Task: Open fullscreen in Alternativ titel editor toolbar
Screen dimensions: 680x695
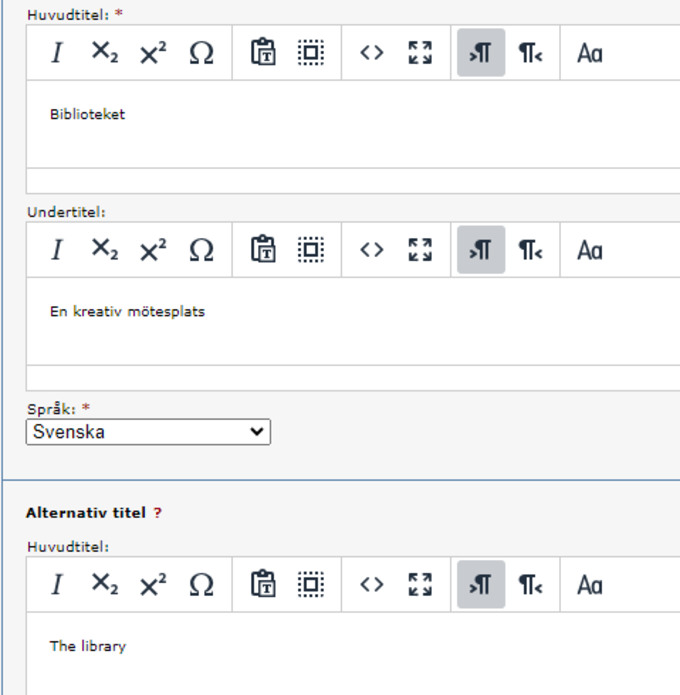Action: pyautogui.click(x=420, y=585)
